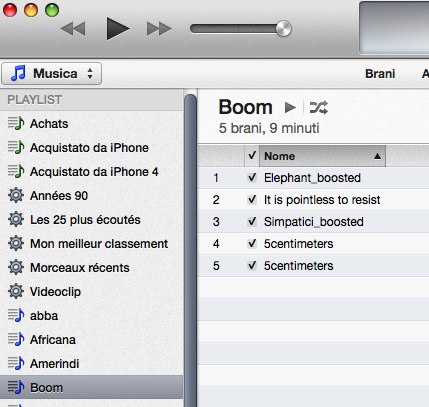The width and height of the screenshot is (429, 407).
Task: Uncheck the Elephant_boosted track checkbox
Action: [x=252, y=177]
